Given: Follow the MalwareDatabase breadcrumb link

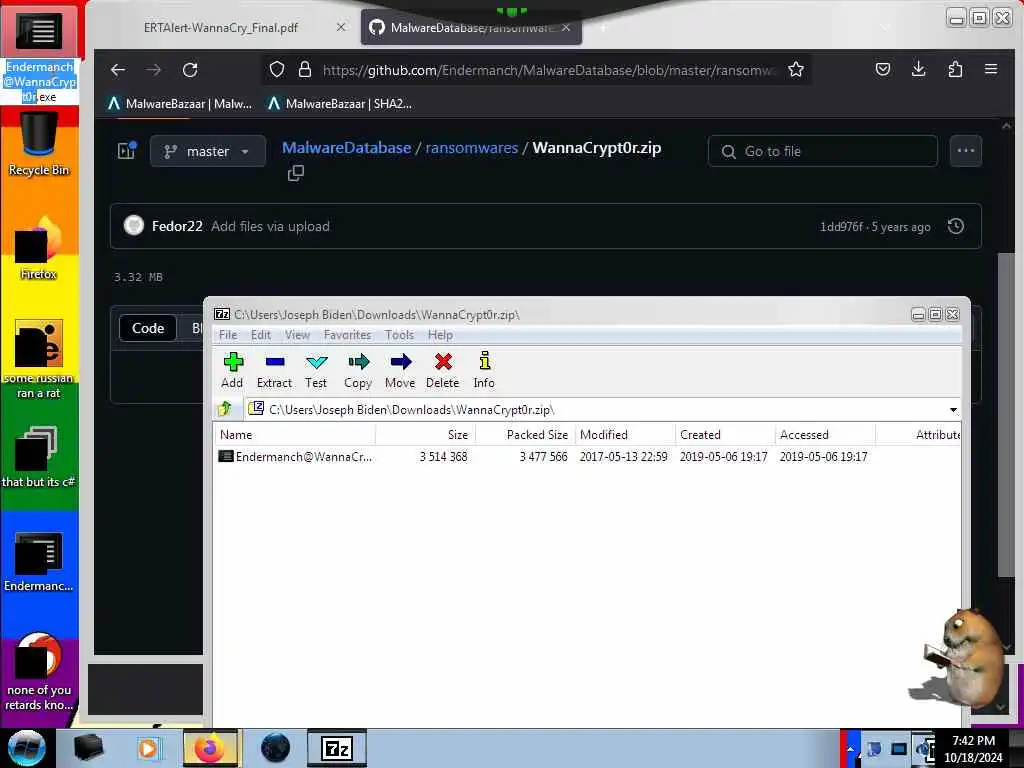Looking at the screenshot, I should pos(347,148).
